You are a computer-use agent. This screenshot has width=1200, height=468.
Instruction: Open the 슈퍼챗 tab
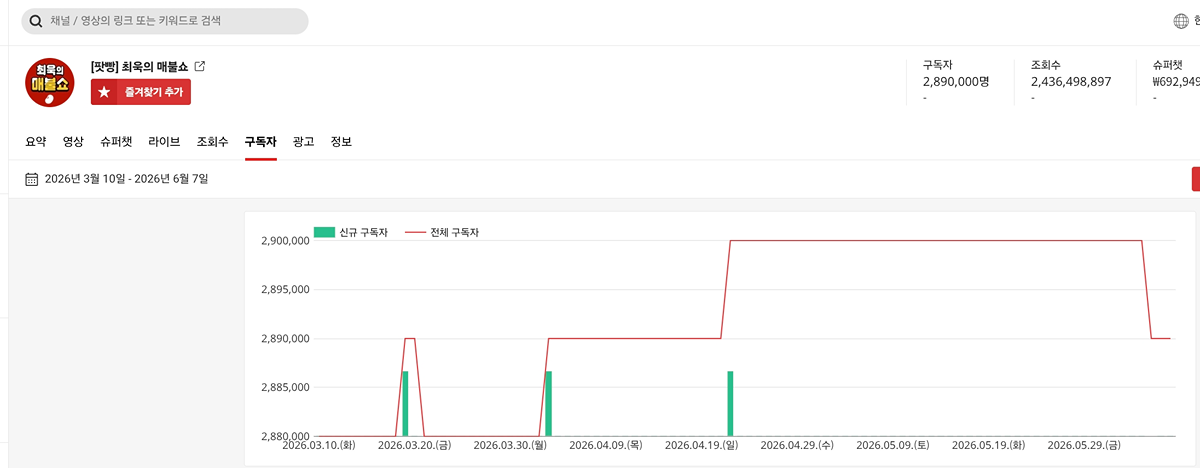pyautogui.click(x=116, y=142)
